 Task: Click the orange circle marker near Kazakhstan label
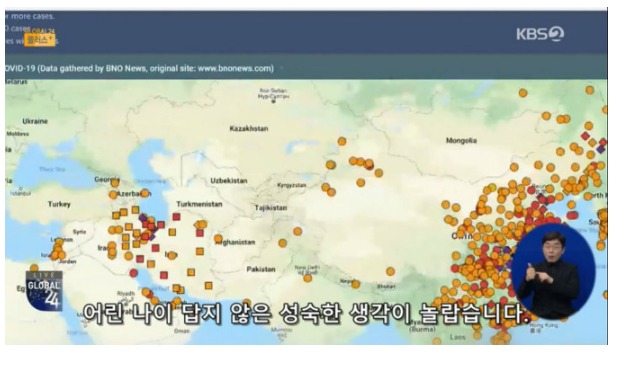pyautogui.click(x=342, y=141)
